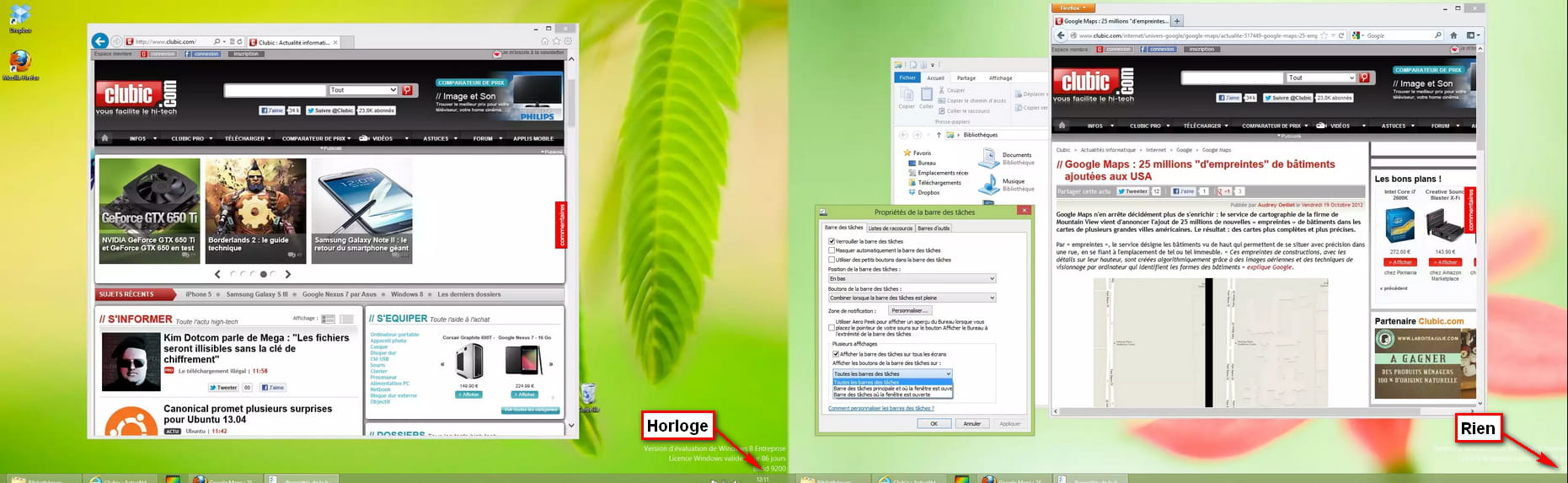Click the OK button in taskbar properties
This screenshot has width=1568, height=483.
[934, 424]
